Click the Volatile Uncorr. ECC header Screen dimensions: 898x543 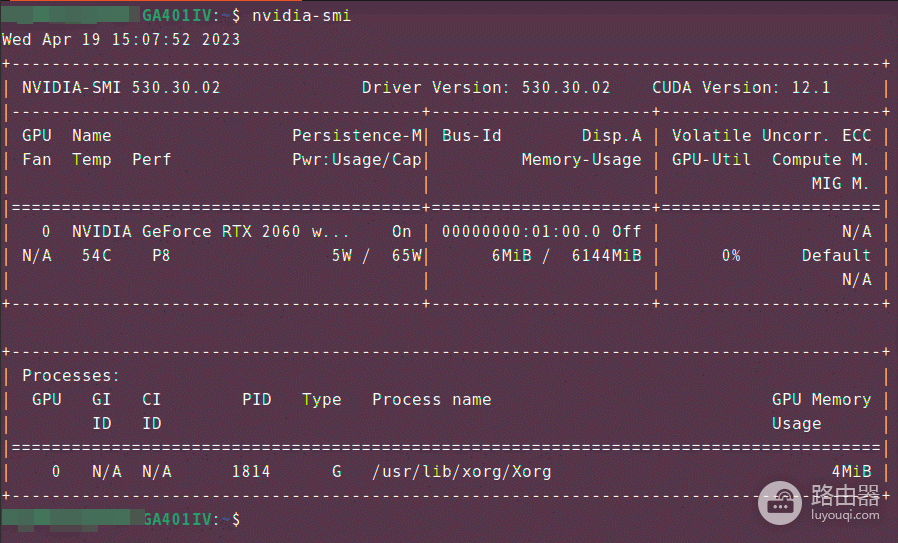point(771,136)
